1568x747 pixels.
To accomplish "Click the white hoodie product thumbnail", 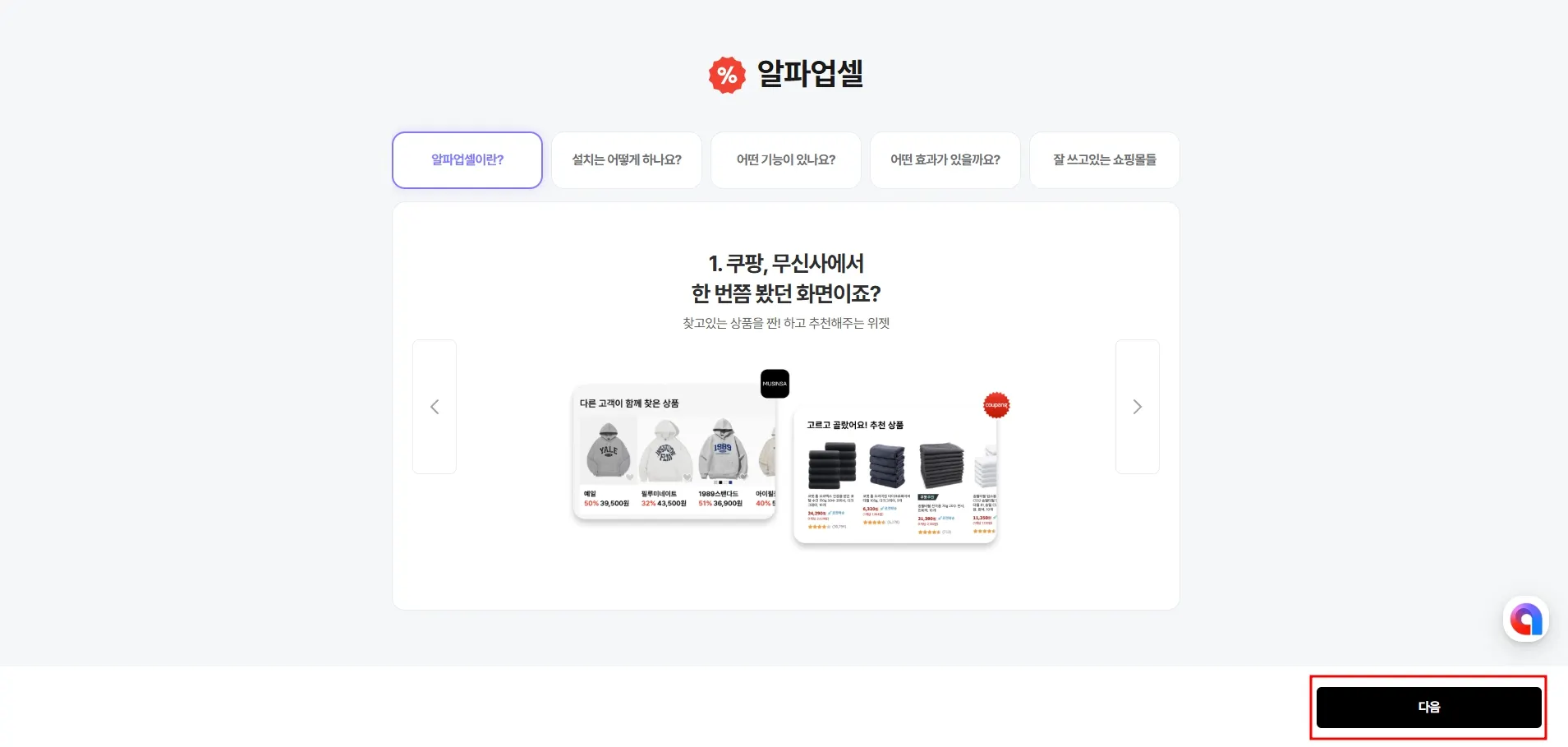I will click(666, 450).
